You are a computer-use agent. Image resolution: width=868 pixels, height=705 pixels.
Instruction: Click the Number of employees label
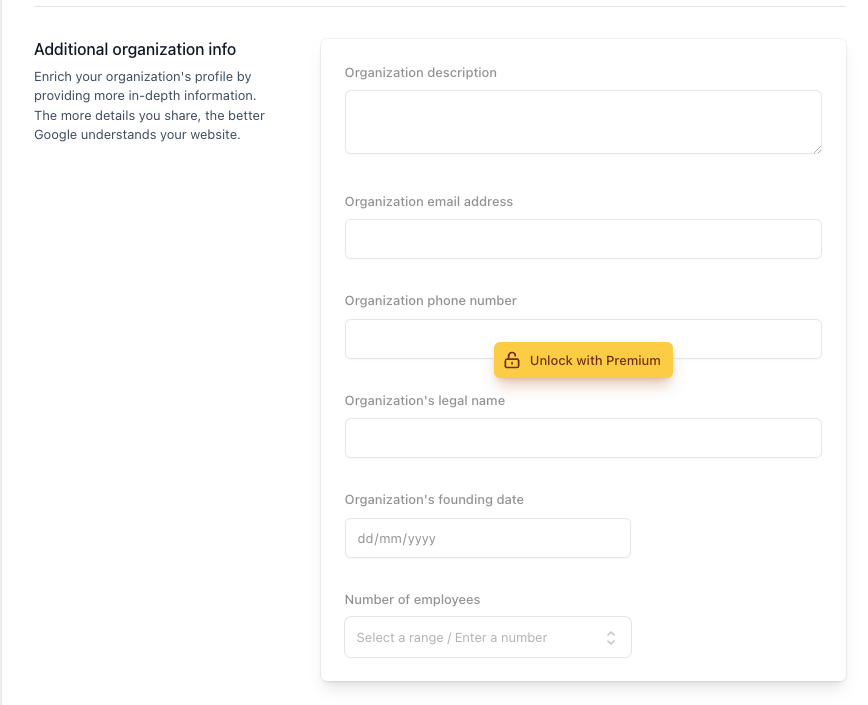coord(413,599)
